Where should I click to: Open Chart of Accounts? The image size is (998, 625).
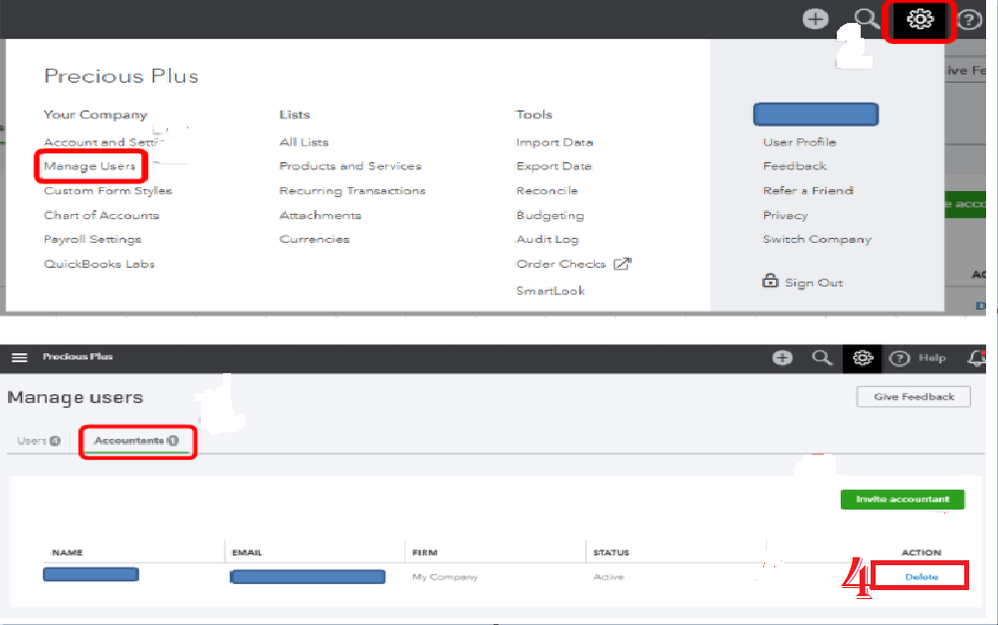[101, 215]
